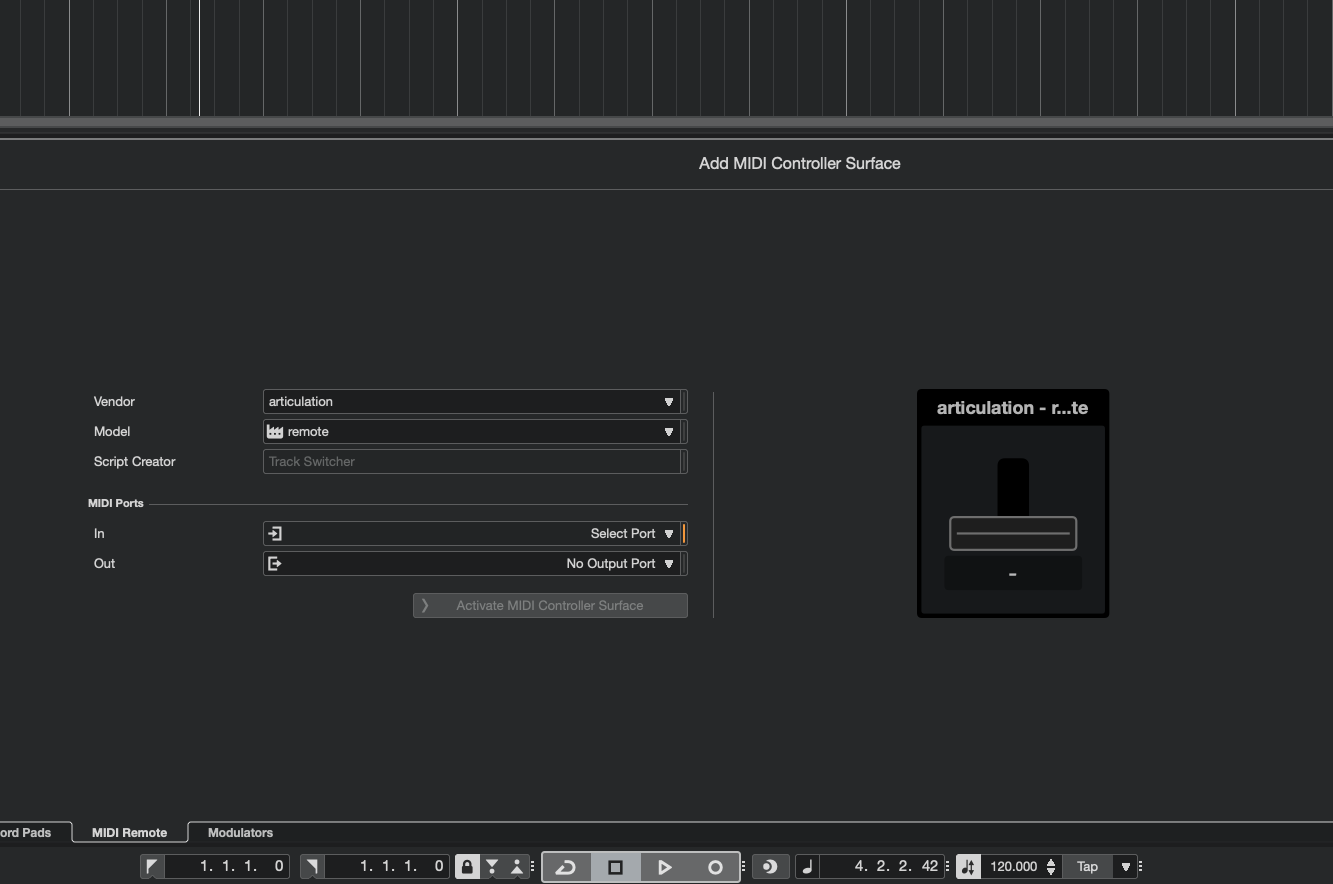The image size is (1333, 884).
Task: Toggle the metronome click icon
Action: (769, 866)
